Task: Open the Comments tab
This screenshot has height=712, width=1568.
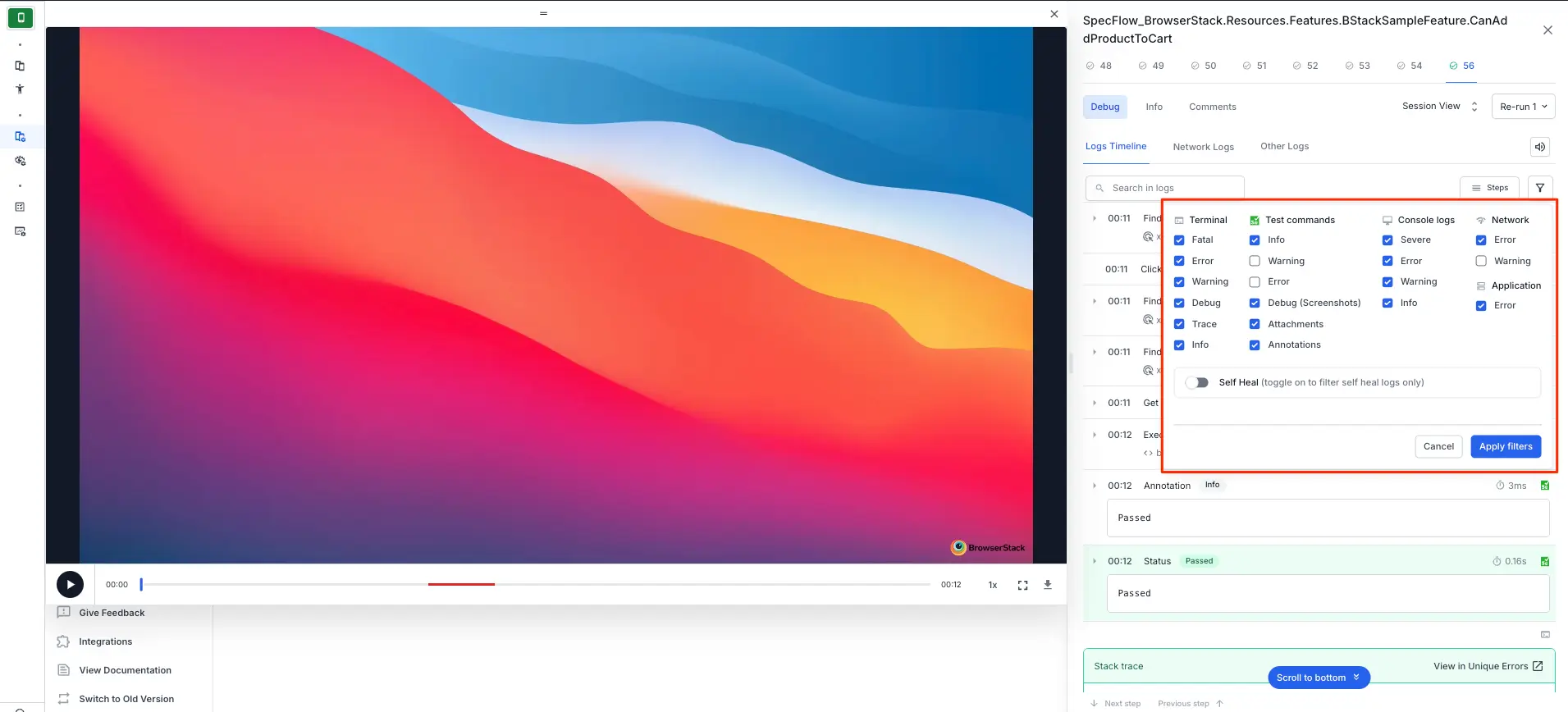Action: [x=1212, y=107]
